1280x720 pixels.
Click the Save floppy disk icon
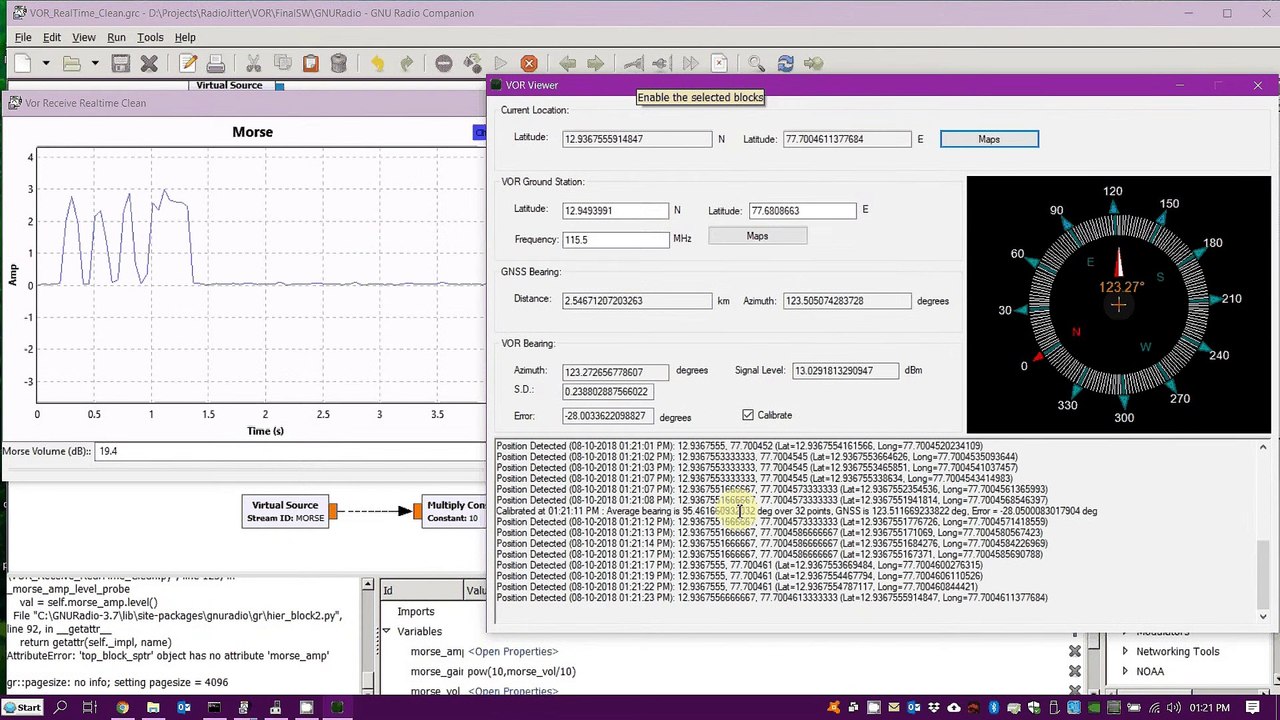pos(121,63)
